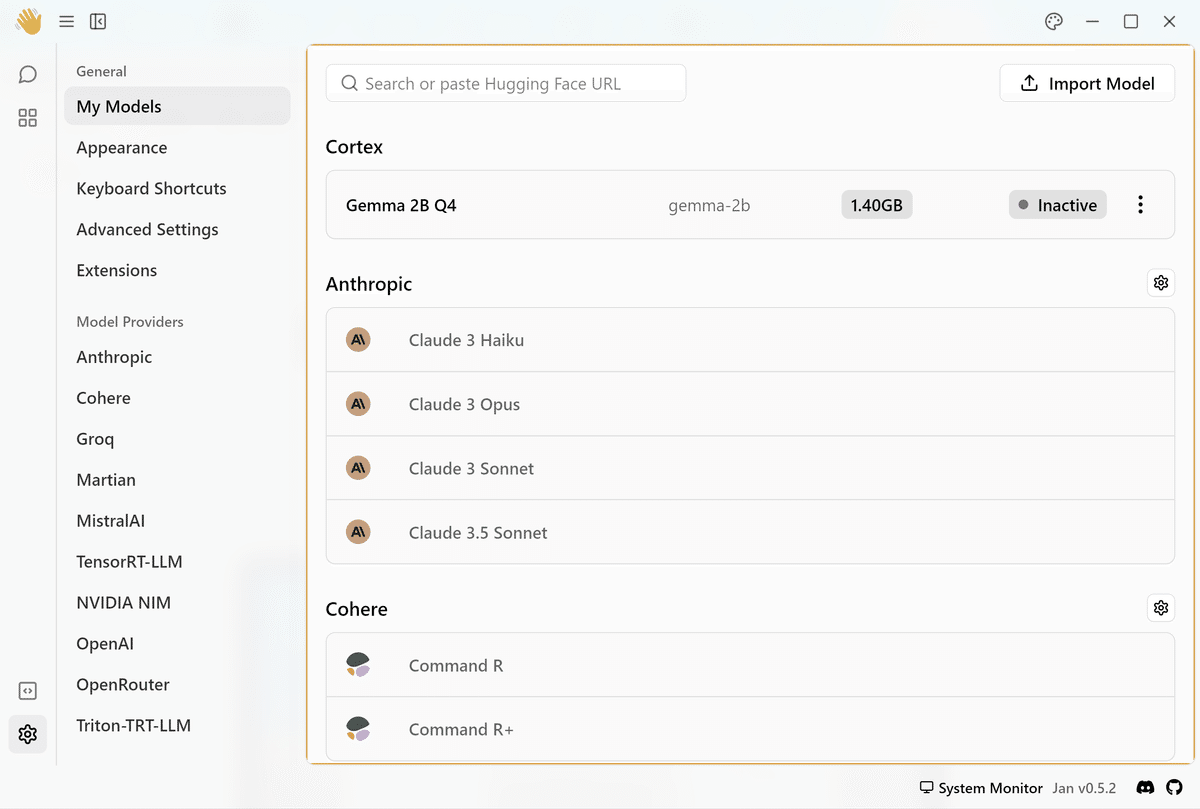Click the Jan waving hand logo
Screen dimensions: 1200x809
tap(28, 21)
